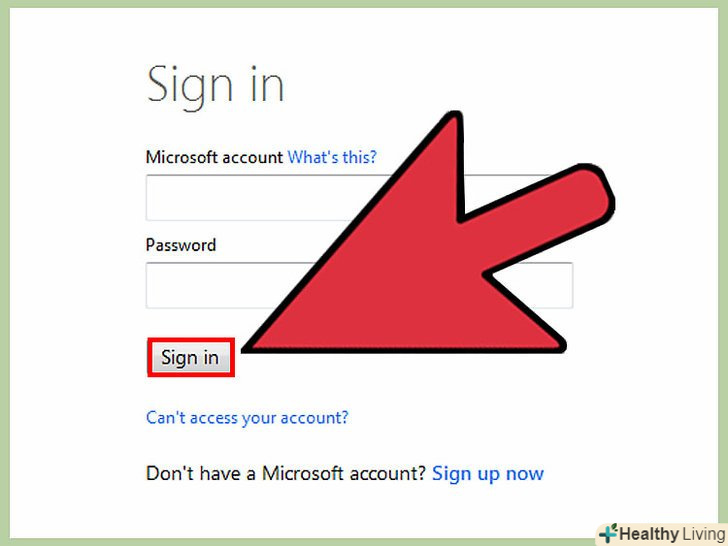Click the Microsoft account field label
Image resolution: width=728 pixels, height=546 pixels.
pyautogui.click(x=214, y=157)
